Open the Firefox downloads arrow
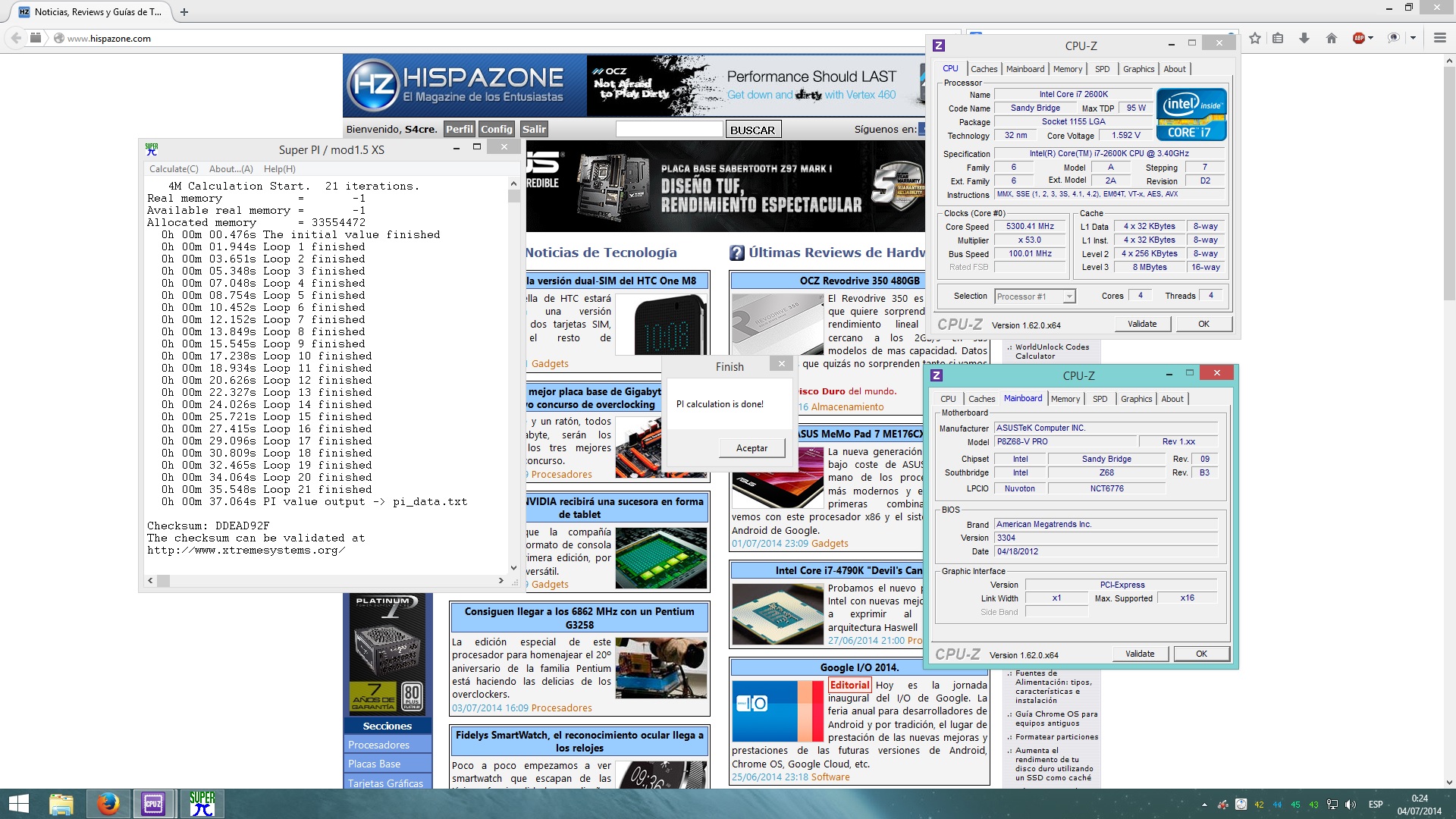Image resolution: width=1456 pixels, height=819 pixels. pyautogui.click(x=1304, y=38)
